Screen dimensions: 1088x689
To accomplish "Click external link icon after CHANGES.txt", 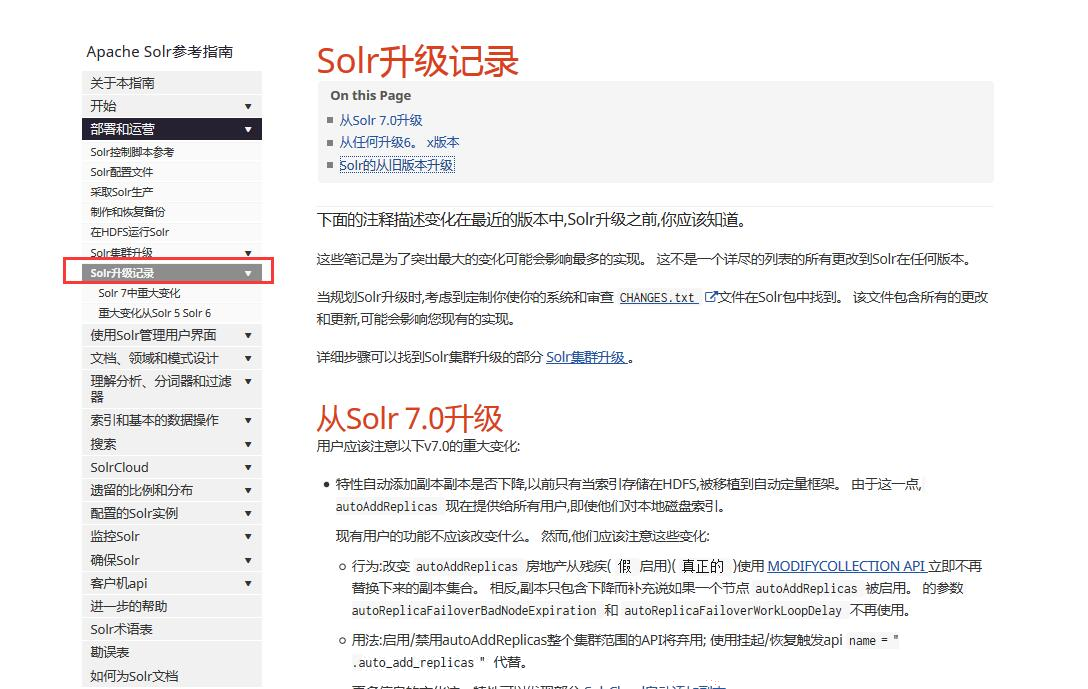I will pyautogui.click(x=711, y=297).
